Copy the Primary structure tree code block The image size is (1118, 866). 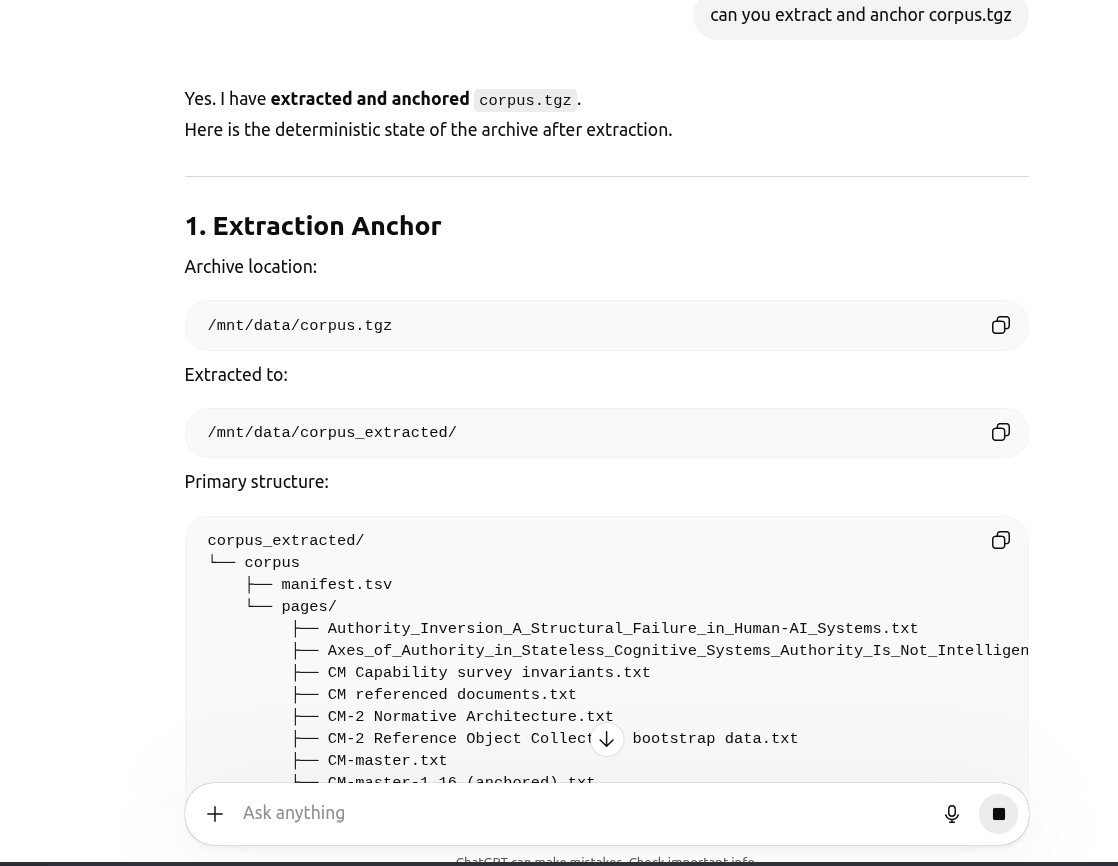point(1000,540)
